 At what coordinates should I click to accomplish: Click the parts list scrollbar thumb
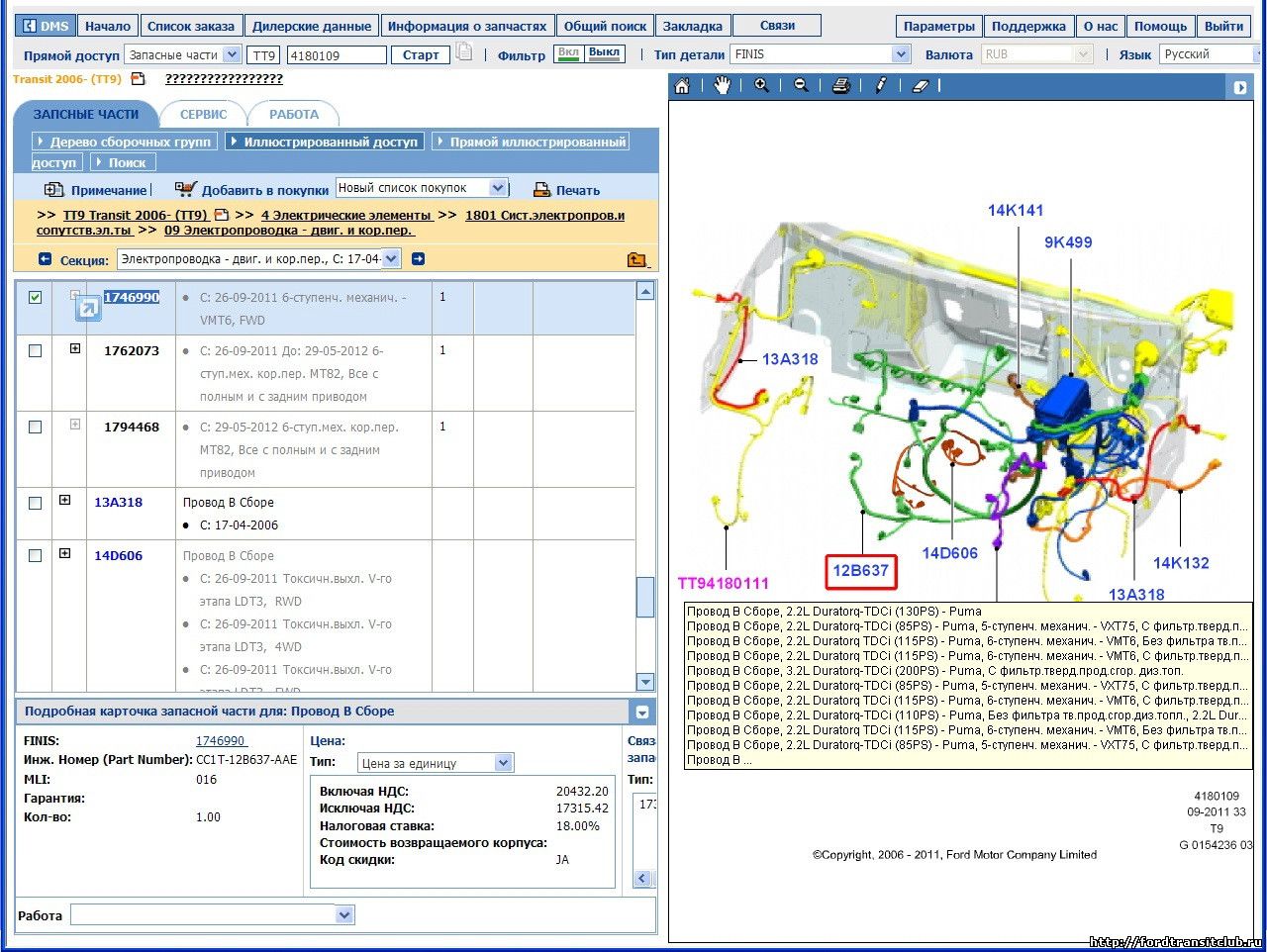click(x=645, y=597)
